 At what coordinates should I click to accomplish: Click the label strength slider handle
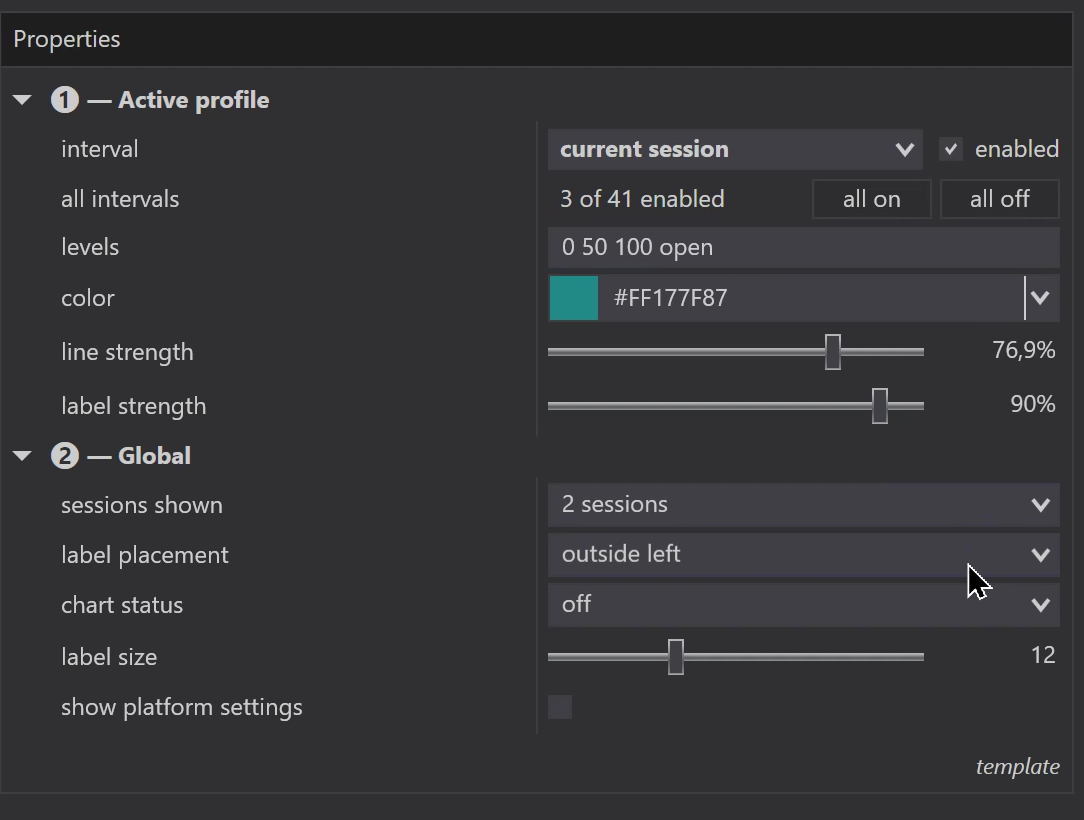tap(879, 406)
